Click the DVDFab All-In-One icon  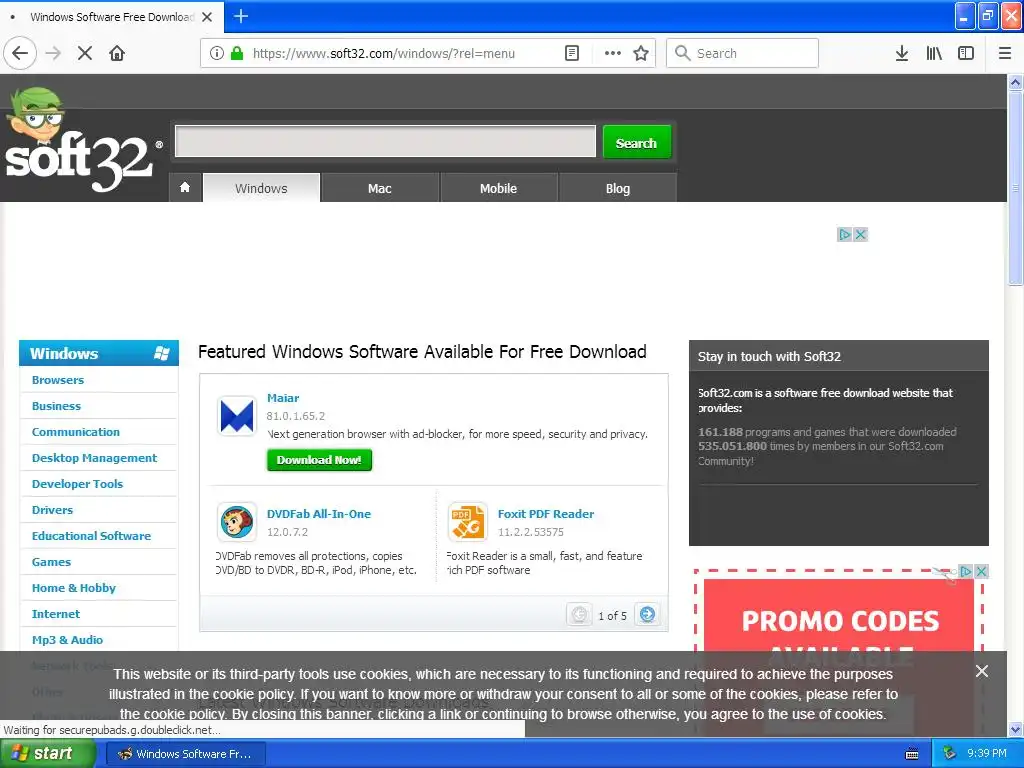[236, 522]
